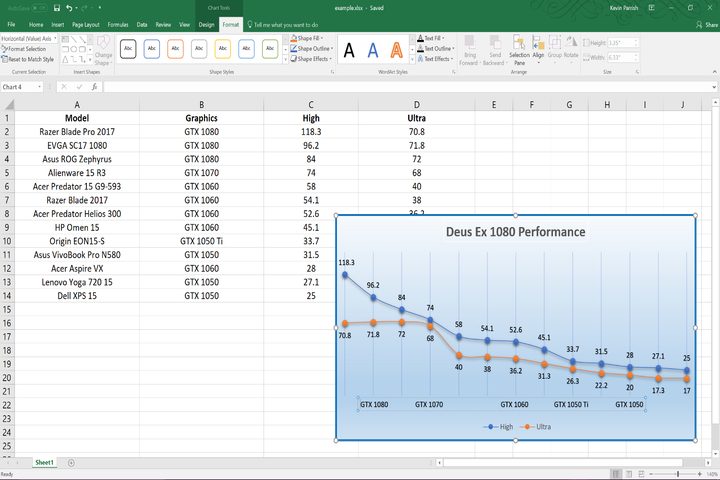Click Format Selection
Screen dimensions: 720x480
click(24, 49)
